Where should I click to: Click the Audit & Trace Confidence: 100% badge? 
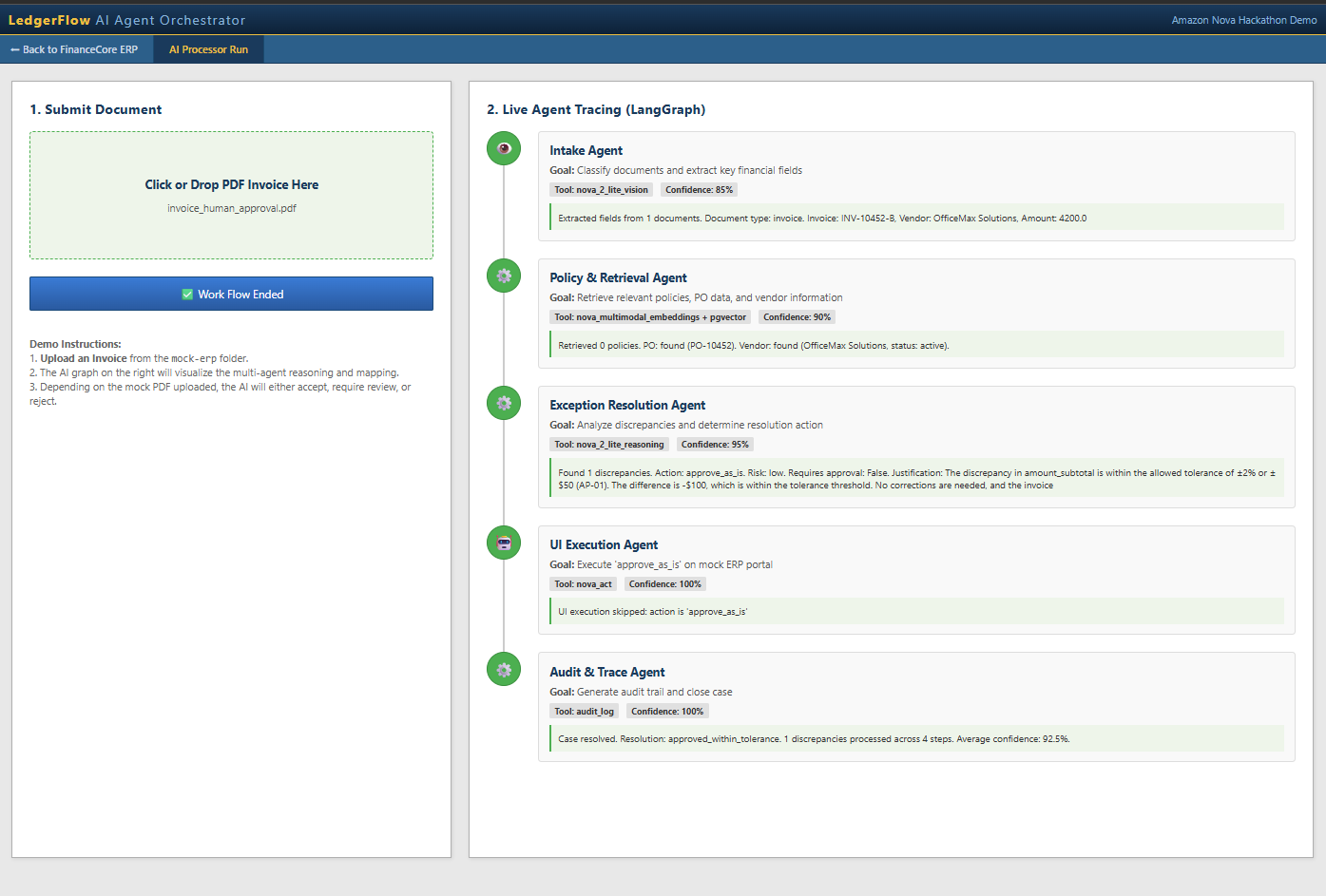coord(667,712)
